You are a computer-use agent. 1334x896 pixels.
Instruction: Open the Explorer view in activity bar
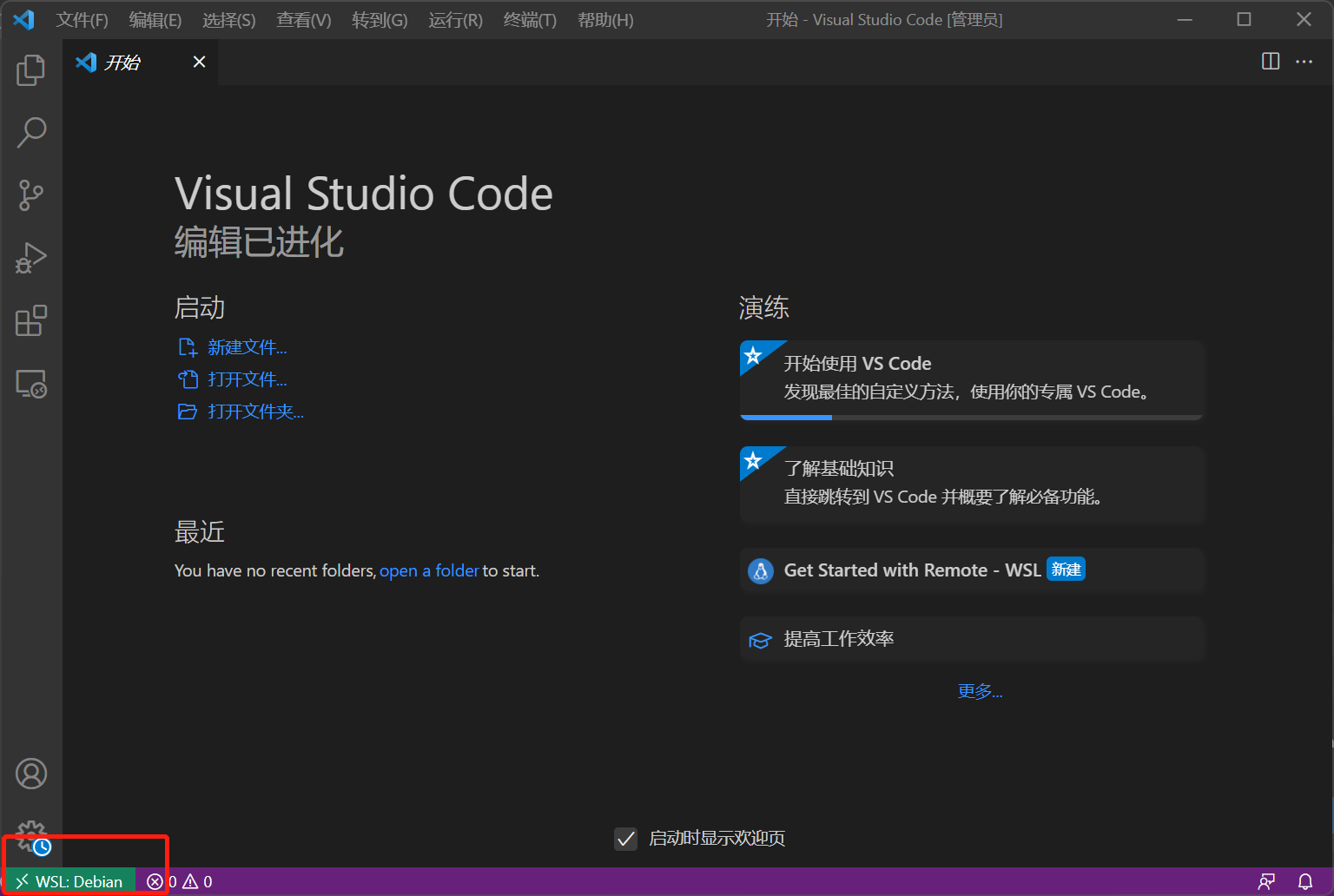point(31,70)
